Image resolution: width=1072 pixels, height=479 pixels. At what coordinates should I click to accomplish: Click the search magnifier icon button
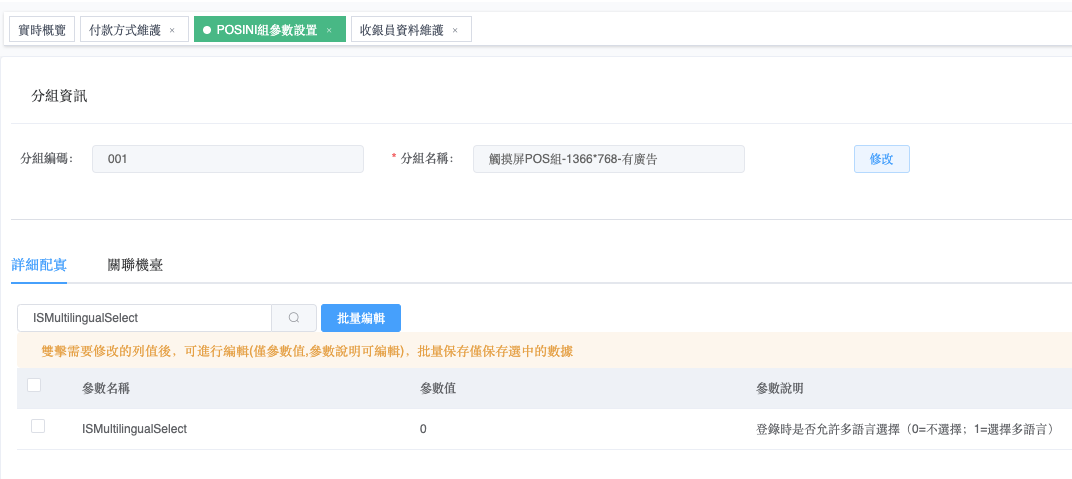(x=294, y=318)
